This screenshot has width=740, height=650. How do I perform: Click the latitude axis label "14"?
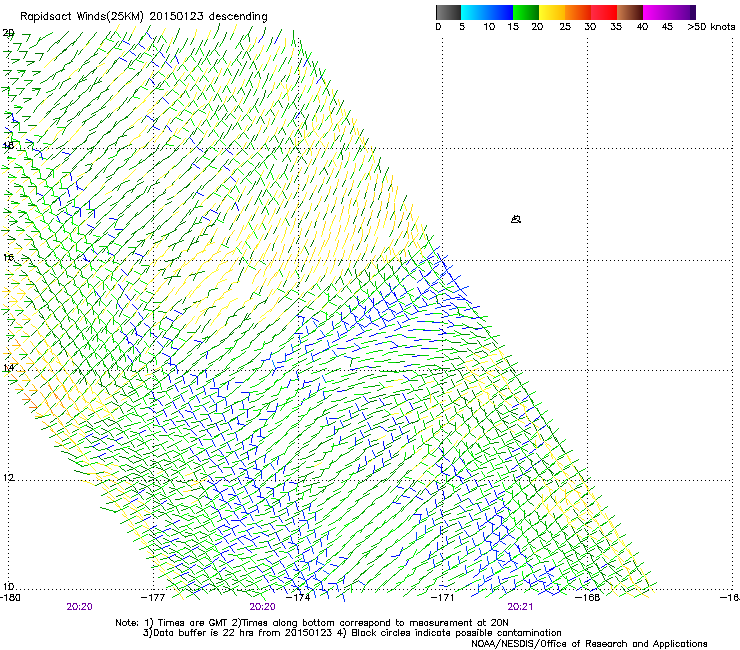(x=8, y=367)
